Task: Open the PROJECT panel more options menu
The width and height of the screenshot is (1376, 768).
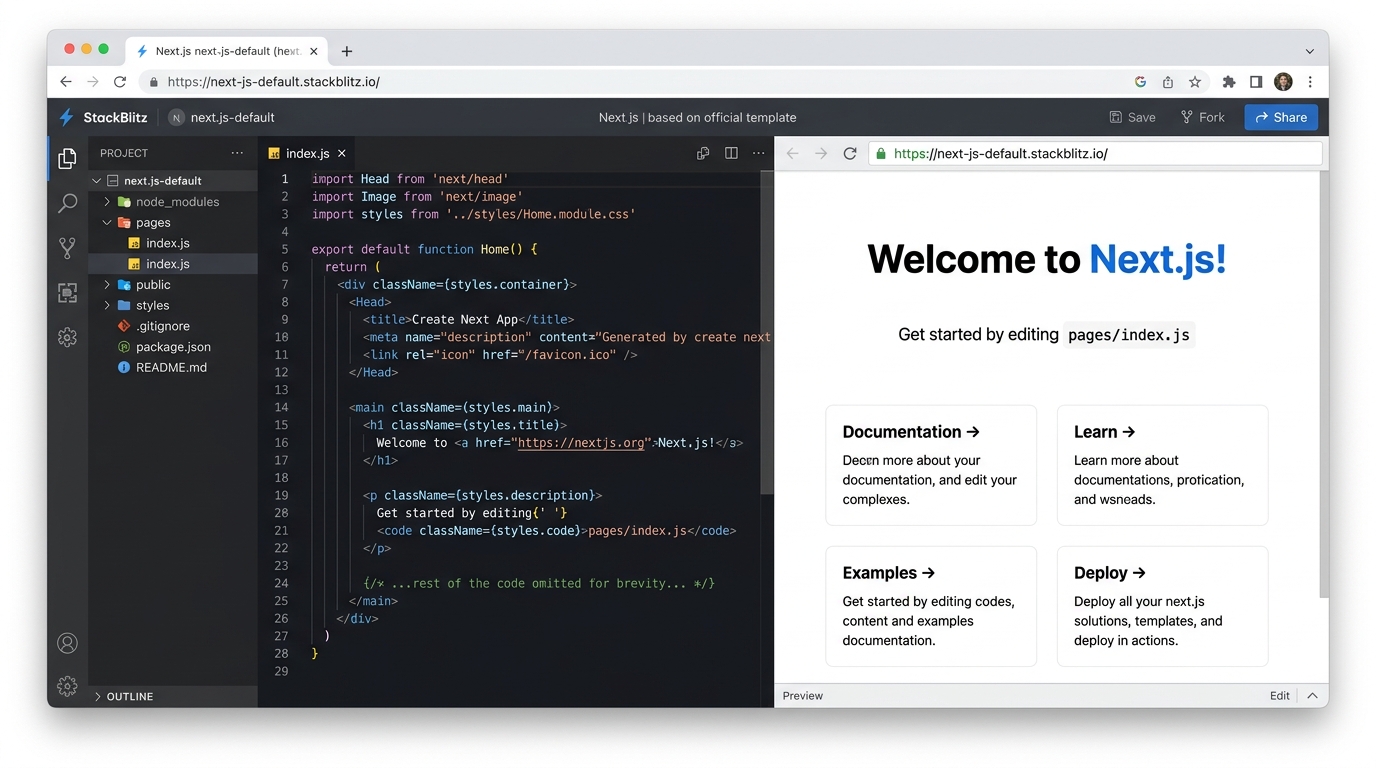Action: point(237,153)
